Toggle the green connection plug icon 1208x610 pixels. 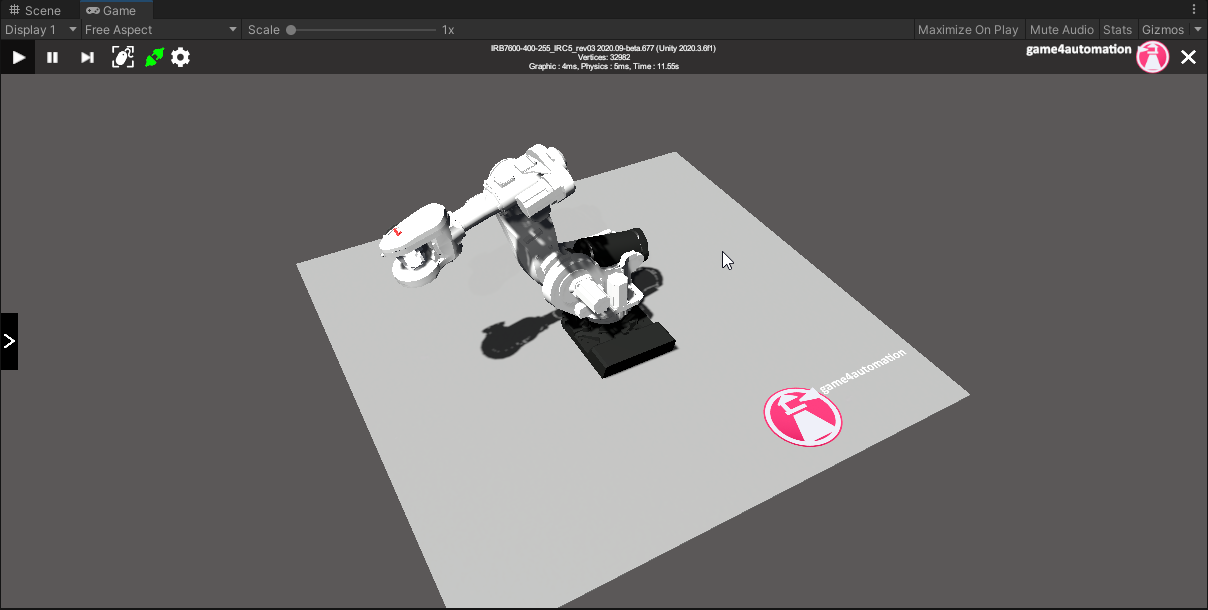pyautogui.click(x=153, y=57)
